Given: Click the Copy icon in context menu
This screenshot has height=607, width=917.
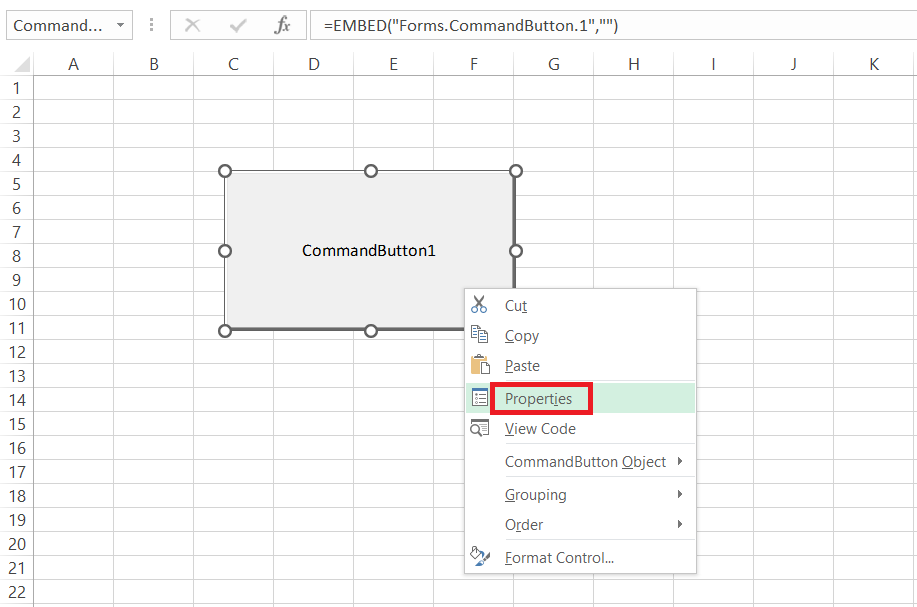Looking at the screenshot, I should (479, 335).
